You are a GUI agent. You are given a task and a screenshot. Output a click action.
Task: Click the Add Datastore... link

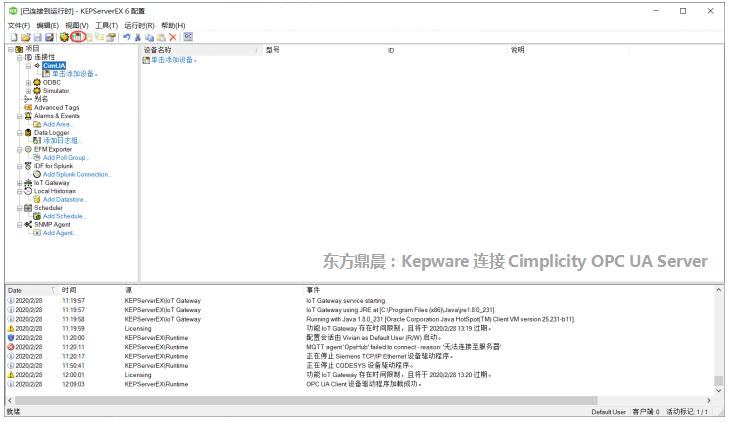point(65,199)
